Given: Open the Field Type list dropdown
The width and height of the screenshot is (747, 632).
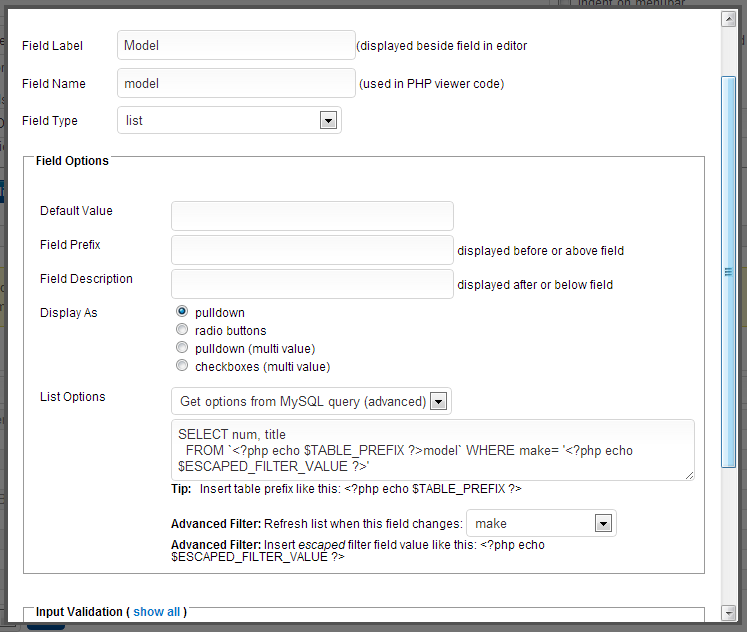Looking at the screenshot, I should [229, 121].
